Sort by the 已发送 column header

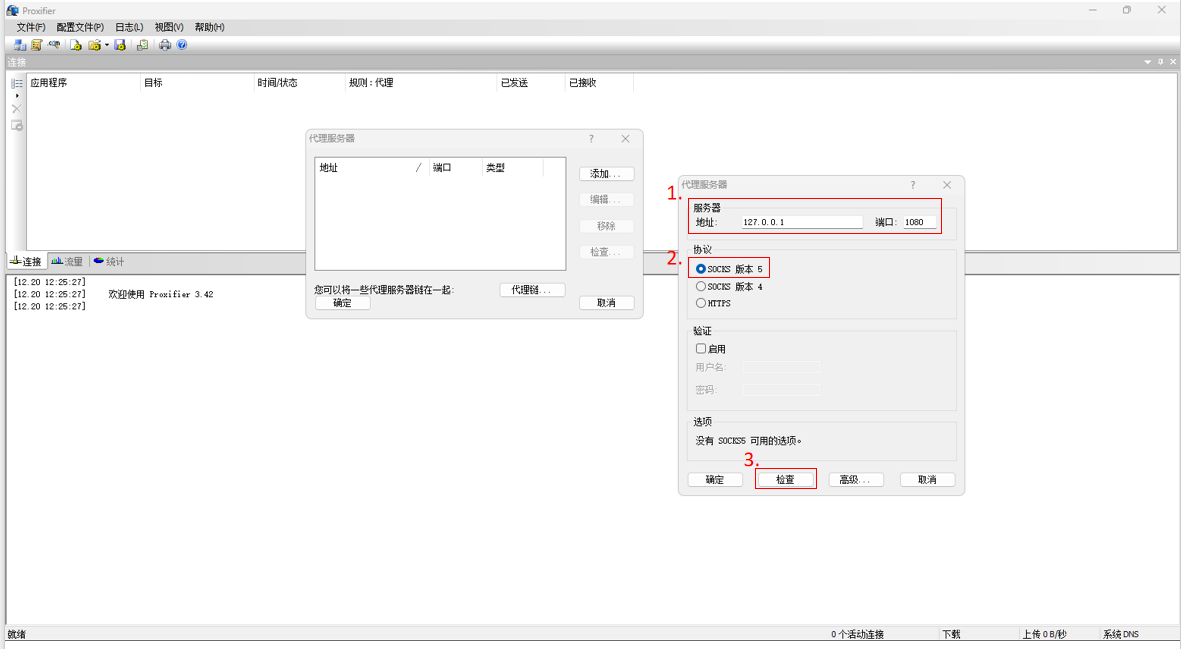531,83
